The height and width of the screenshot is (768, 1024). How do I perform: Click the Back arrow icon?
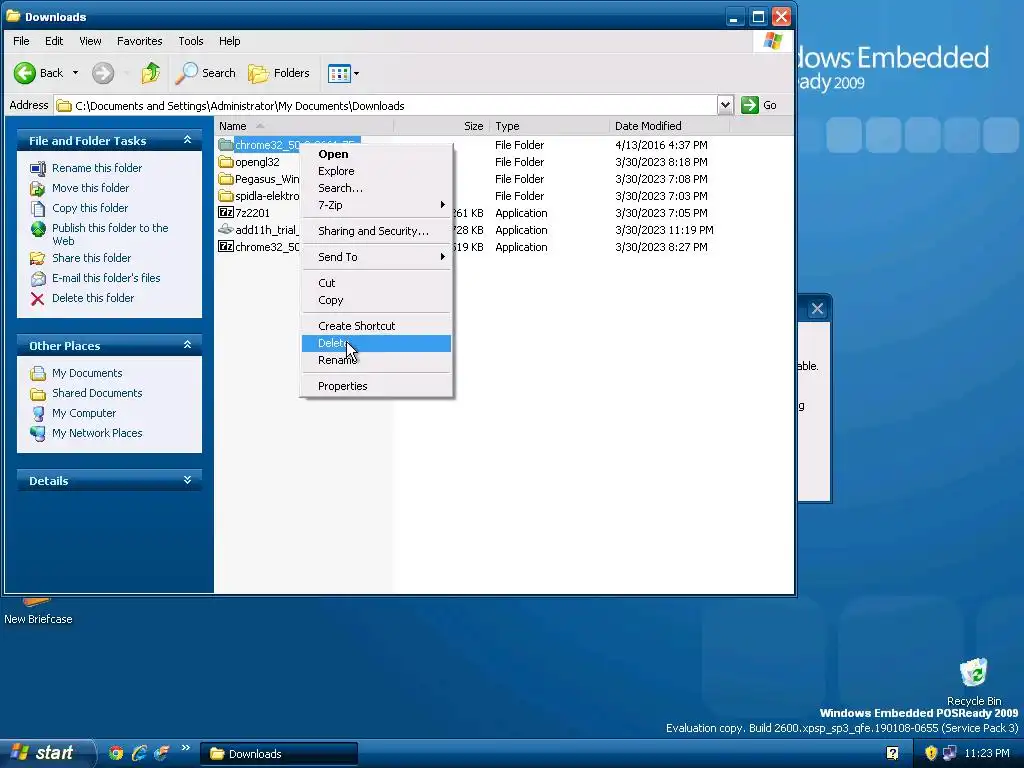[25, 73]
